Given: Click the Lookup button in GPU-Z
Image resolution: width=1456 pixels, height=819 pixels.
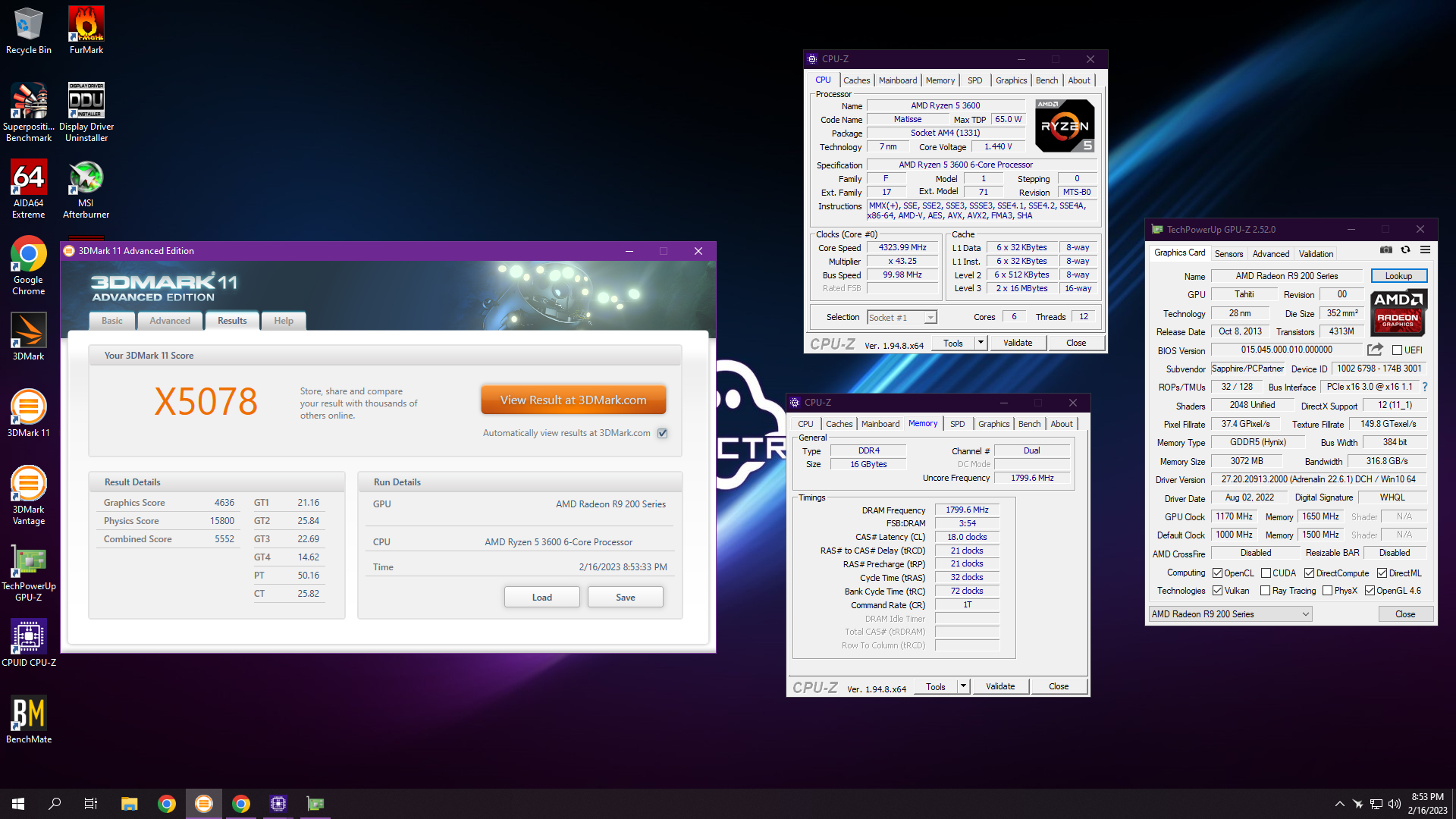Looking at the screenshot, I should click(1399, 276).
